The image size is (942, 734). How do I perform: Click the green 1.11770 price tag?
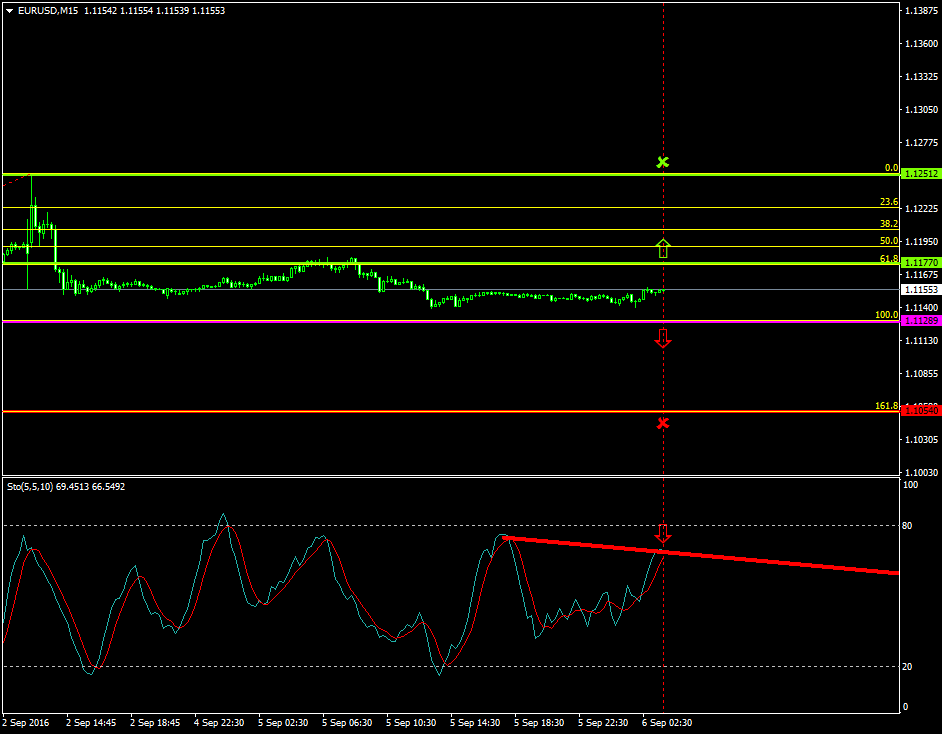coord(920,262)
